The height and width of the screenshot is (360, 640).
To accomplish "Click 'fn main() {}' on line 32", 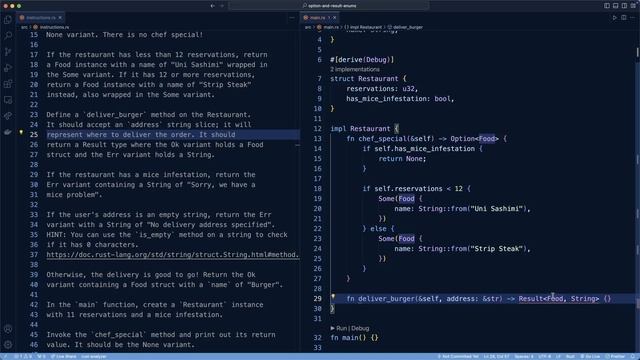I will 354,338.
